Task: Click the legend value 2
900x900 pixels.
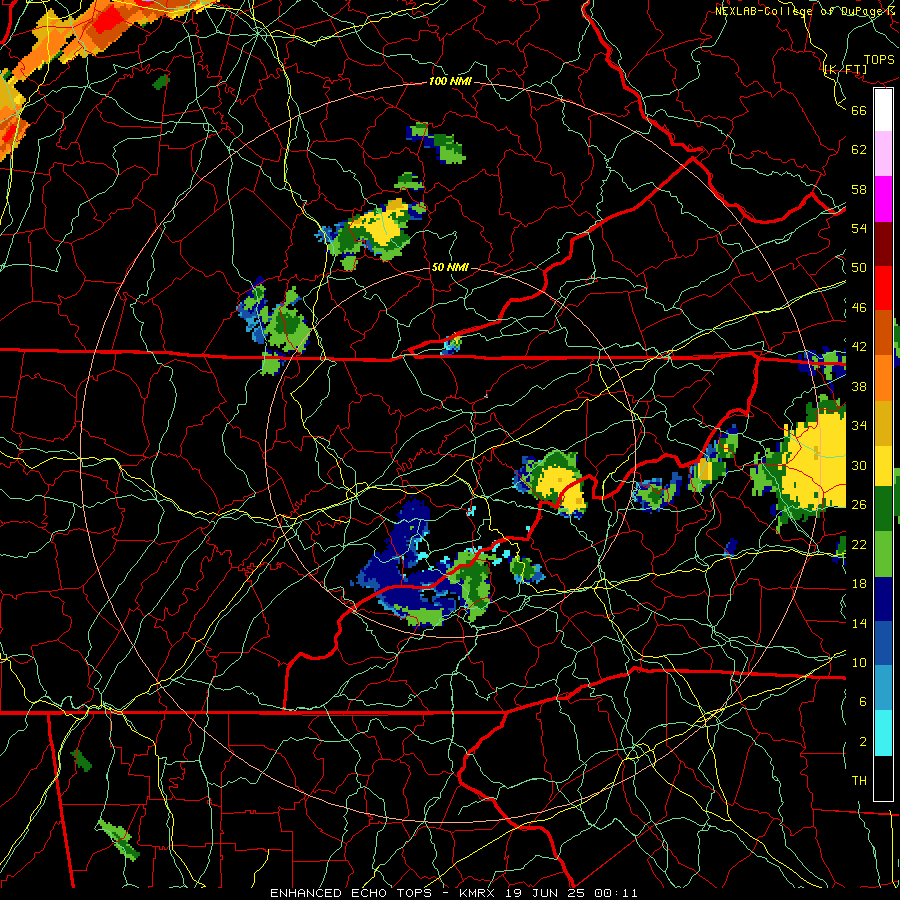Action: (863, 742)
